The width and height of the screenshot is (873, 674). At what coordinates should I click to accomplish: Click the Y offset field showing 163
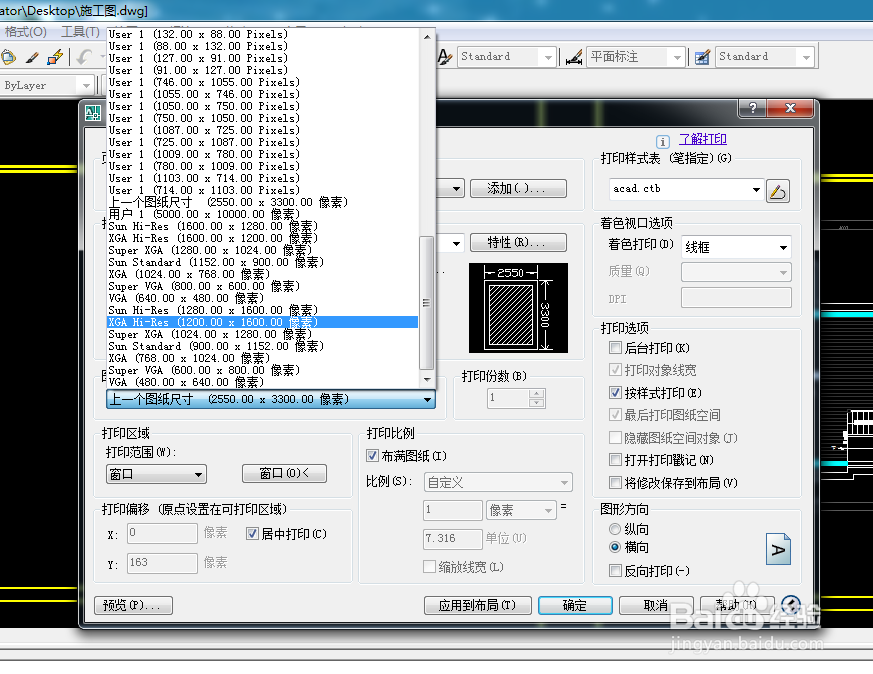pos(162,563)
